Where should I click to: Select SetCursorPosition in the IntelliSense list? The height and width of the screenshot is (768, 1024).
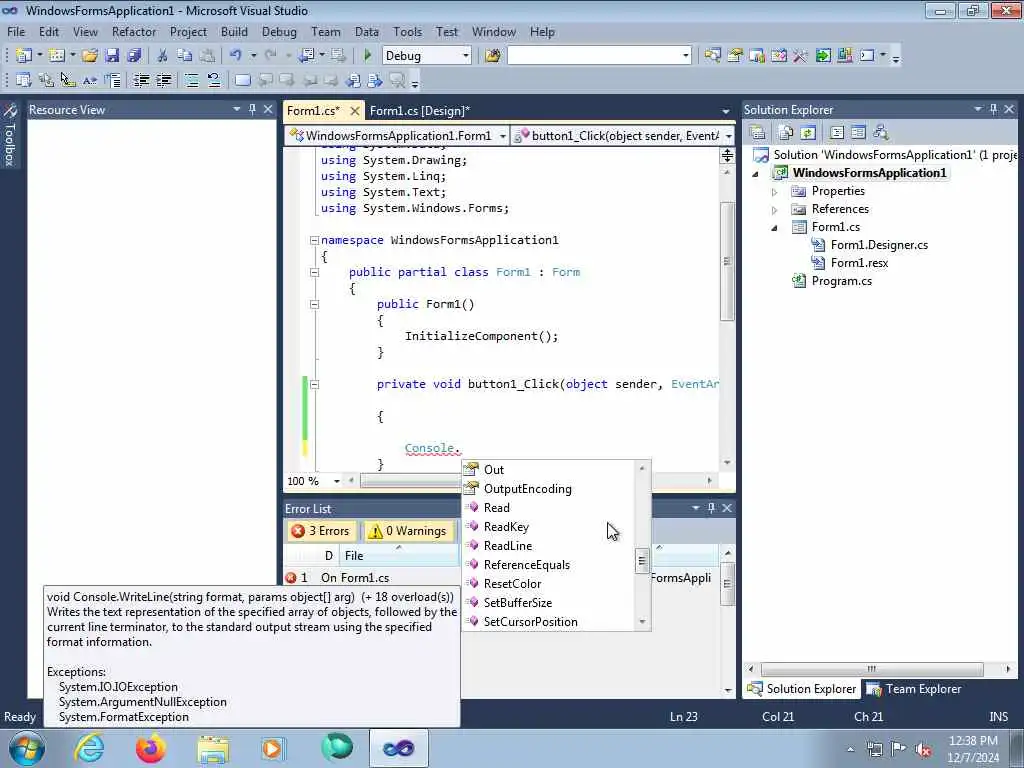530,622
